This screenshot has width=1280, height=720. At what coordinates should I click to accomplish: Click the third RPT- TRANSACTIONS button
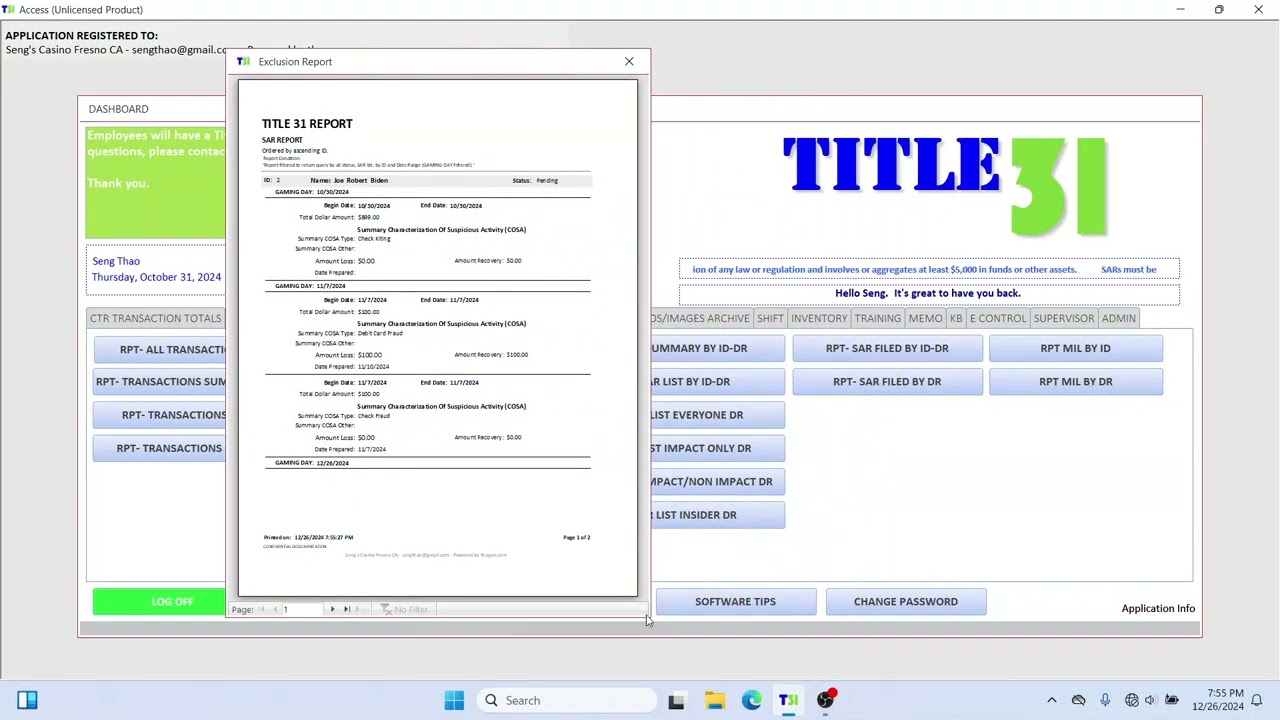[160, 415]
